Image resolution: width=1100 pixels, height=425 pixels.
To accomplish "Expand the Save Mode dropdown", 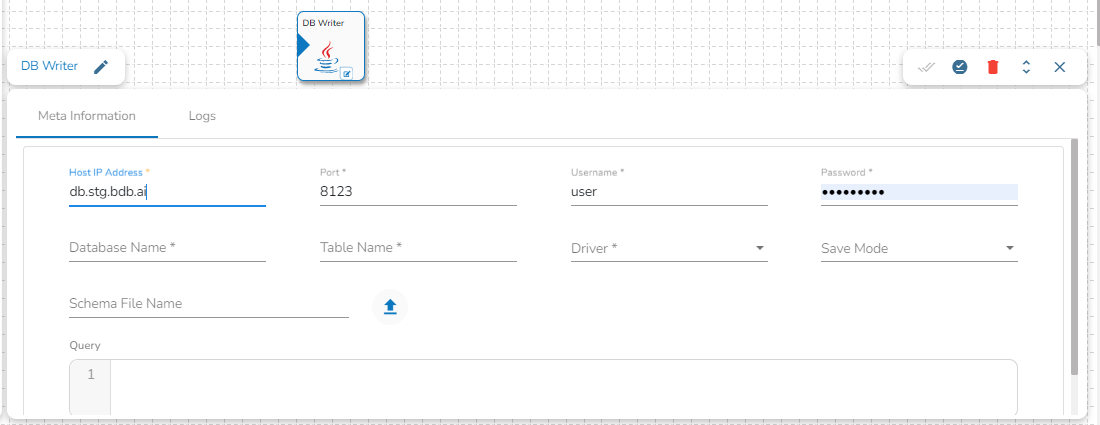I will pos(918,248).
